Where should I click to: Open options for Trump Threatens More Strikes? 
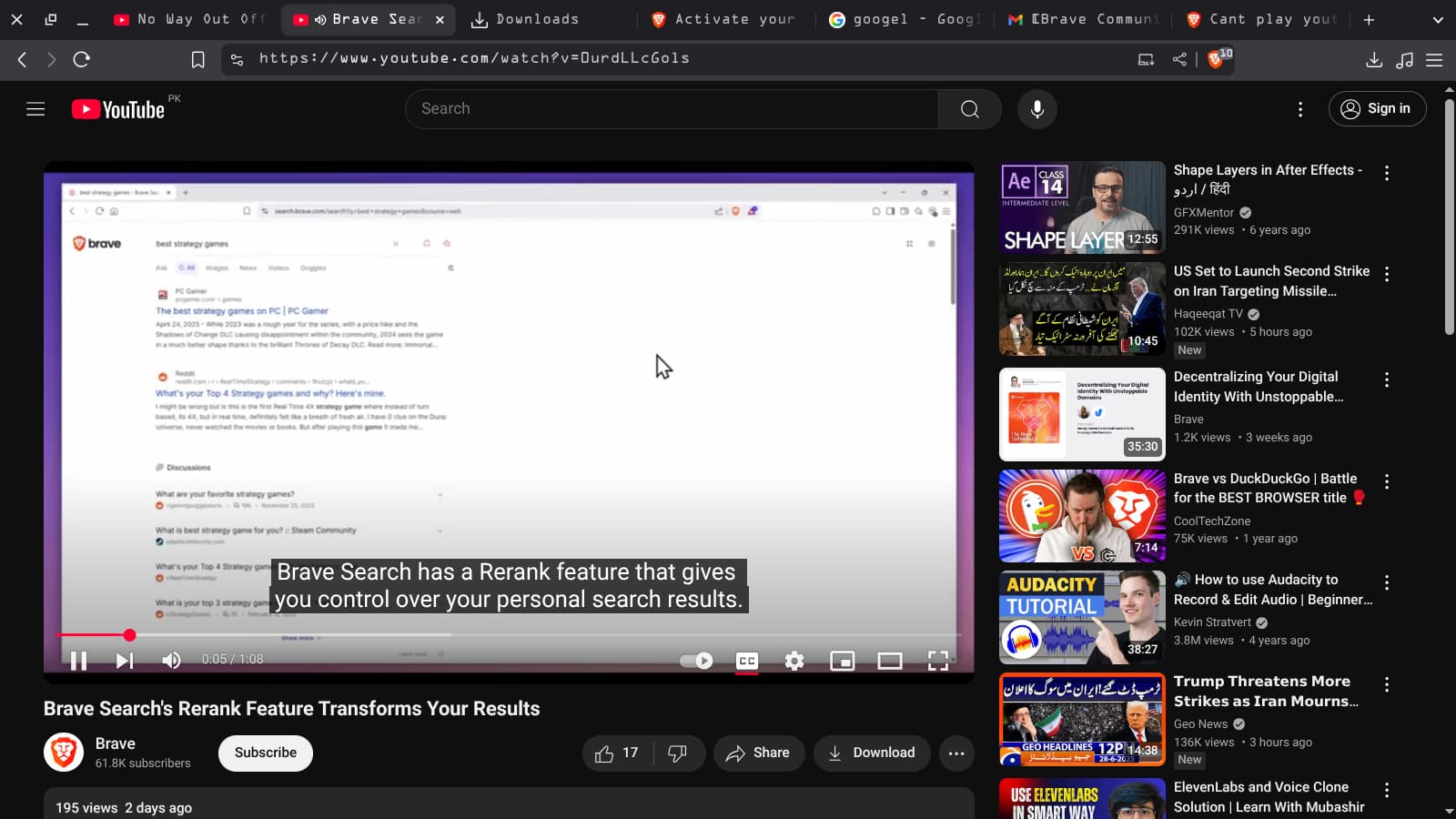(x=1387, y=684)
